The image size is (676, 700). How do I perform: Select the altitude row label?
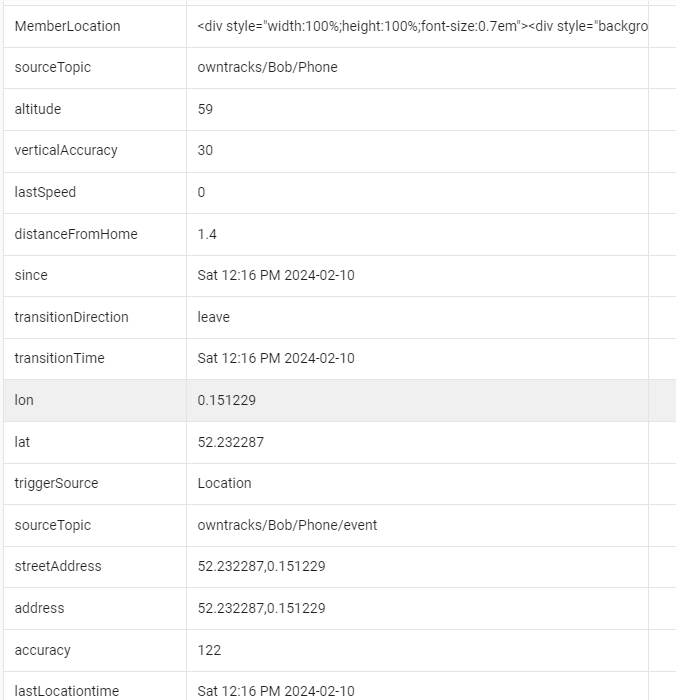pos(38,109)
